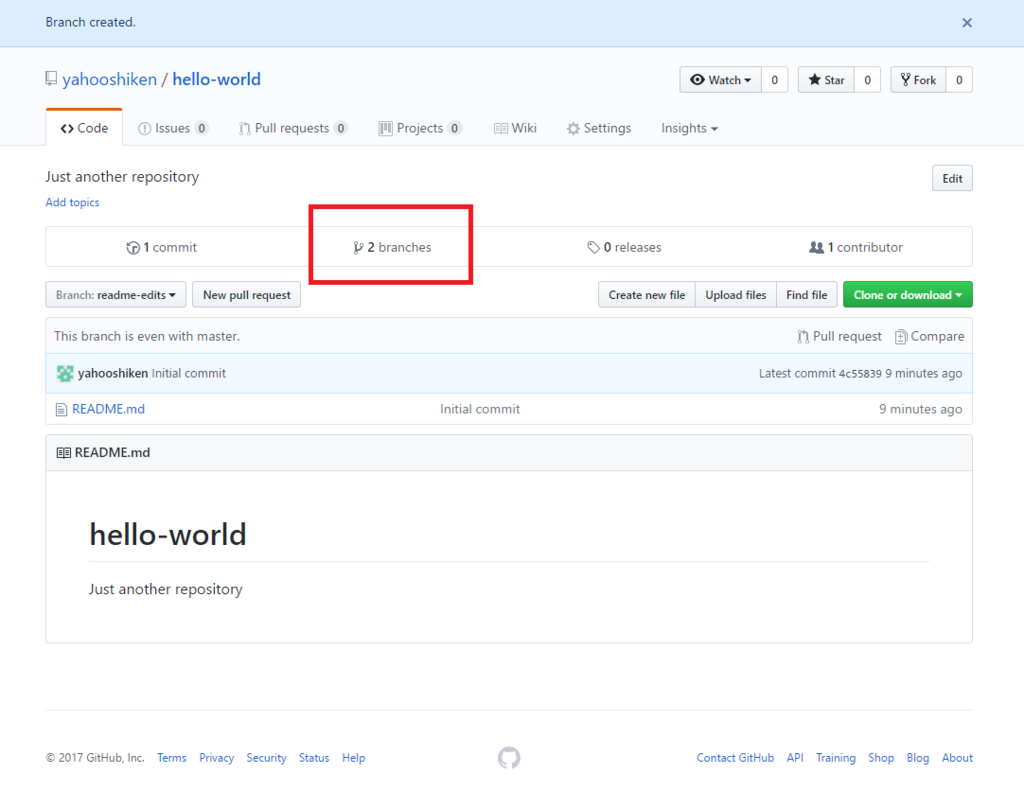Open the Settings tab
This screenshot has width=1024, height=791.
click(x=599, y=128)
